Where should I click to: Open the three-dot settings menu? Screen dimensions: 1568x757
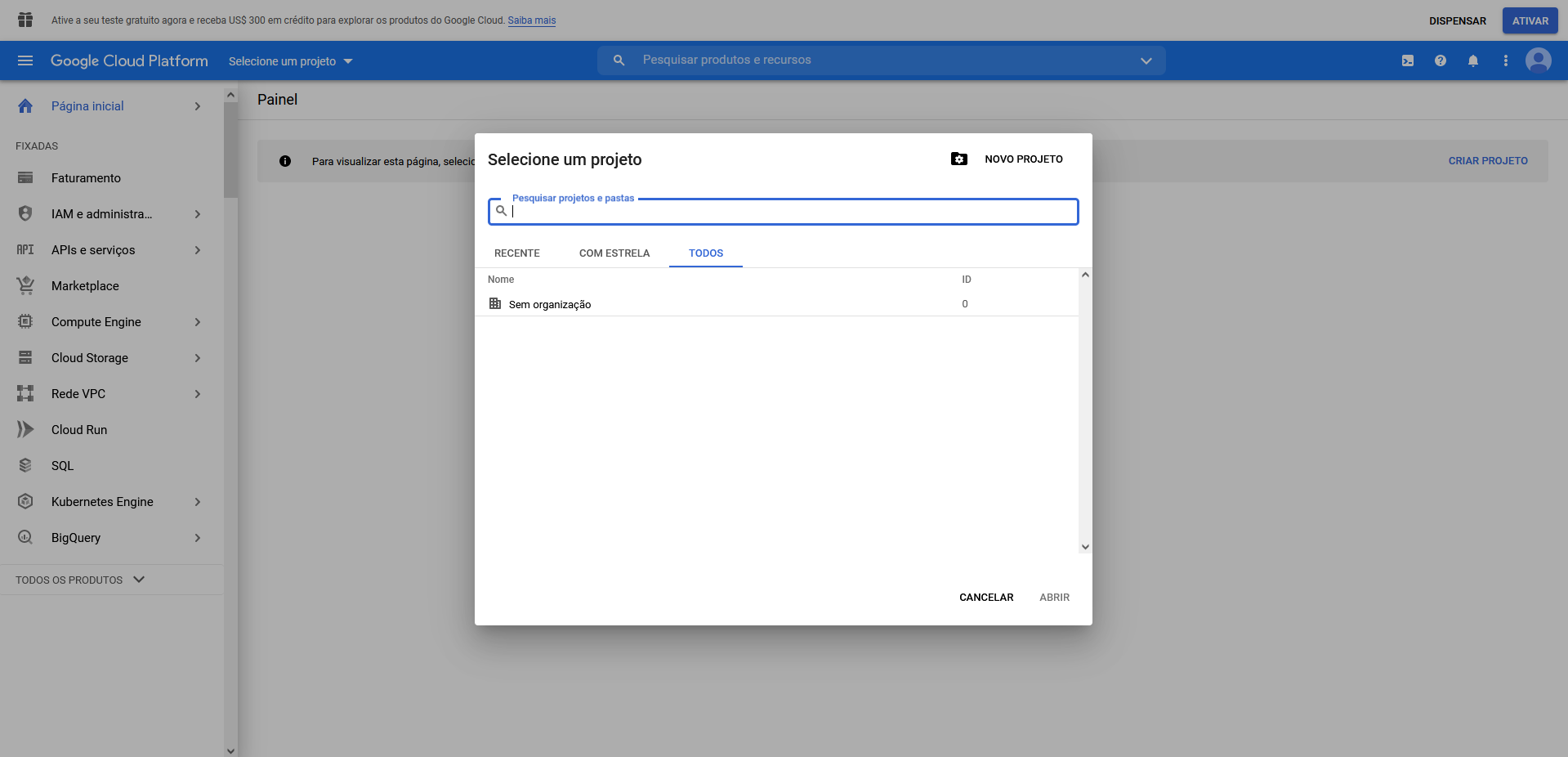pos(1506,60)
